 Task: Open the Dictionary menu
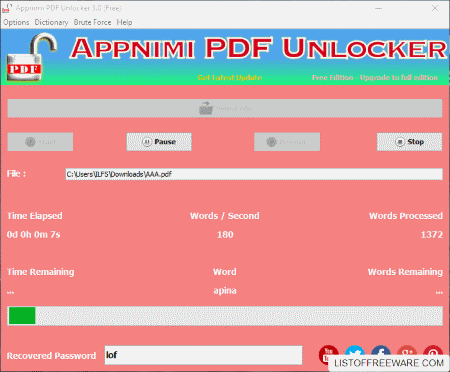51,22
